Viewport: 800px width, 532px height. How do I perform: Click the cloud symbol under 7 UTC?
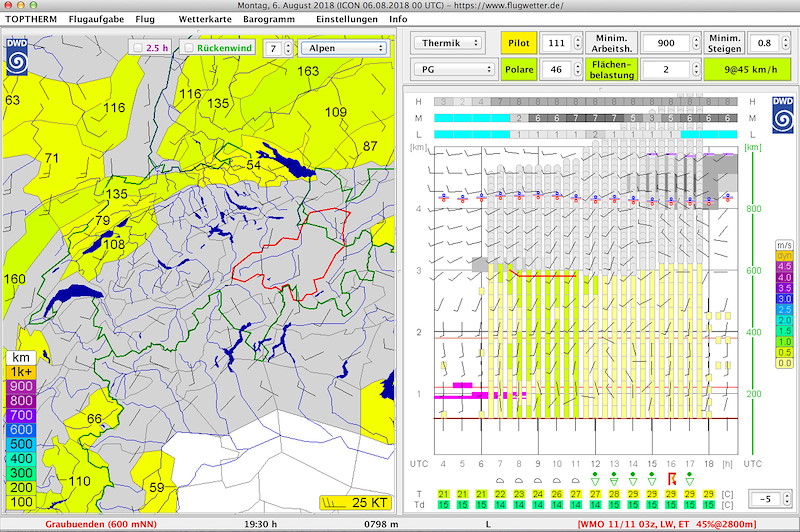(x=500, y=480)
